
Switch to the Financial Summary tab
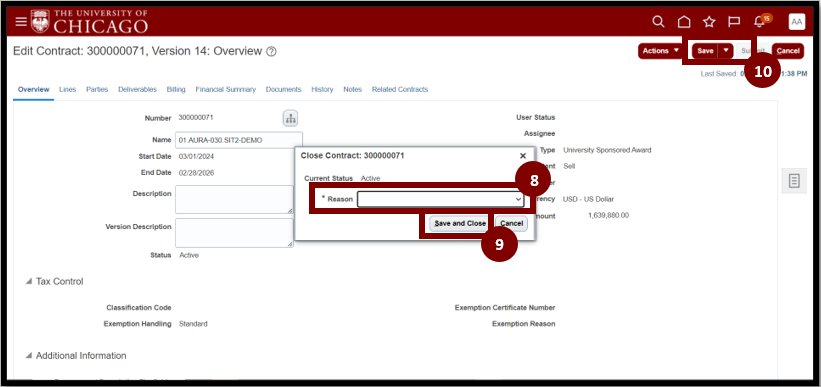pyautogui.click(x=226, y=90)
